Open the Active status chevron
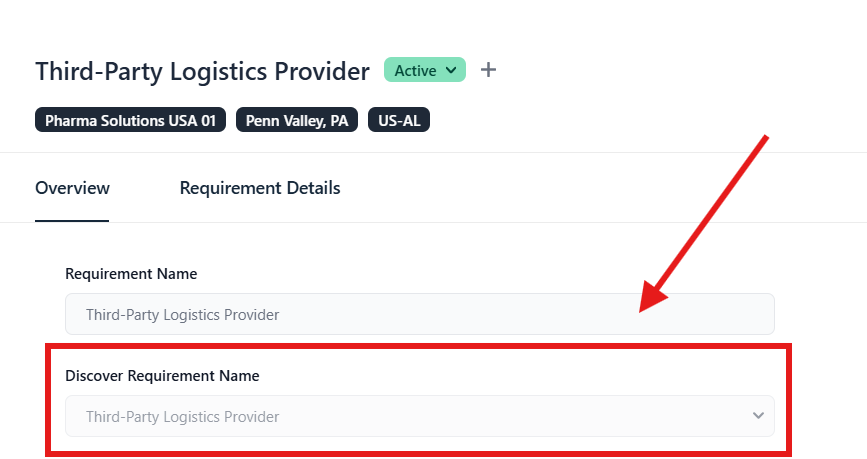 tap(451, 71)
